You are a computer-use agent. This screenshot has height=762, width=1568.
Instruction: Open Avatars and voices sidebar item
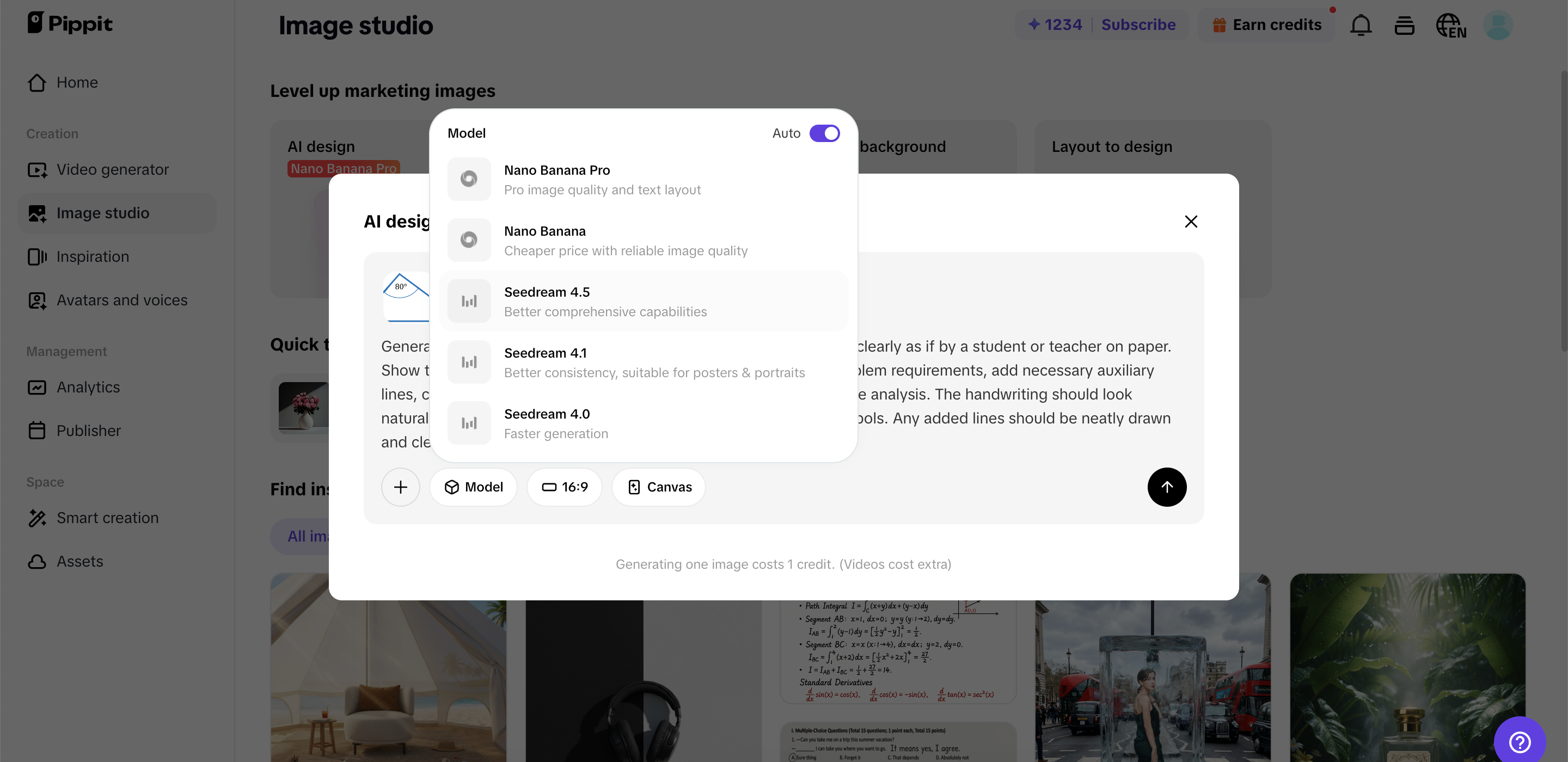[122, 300]
